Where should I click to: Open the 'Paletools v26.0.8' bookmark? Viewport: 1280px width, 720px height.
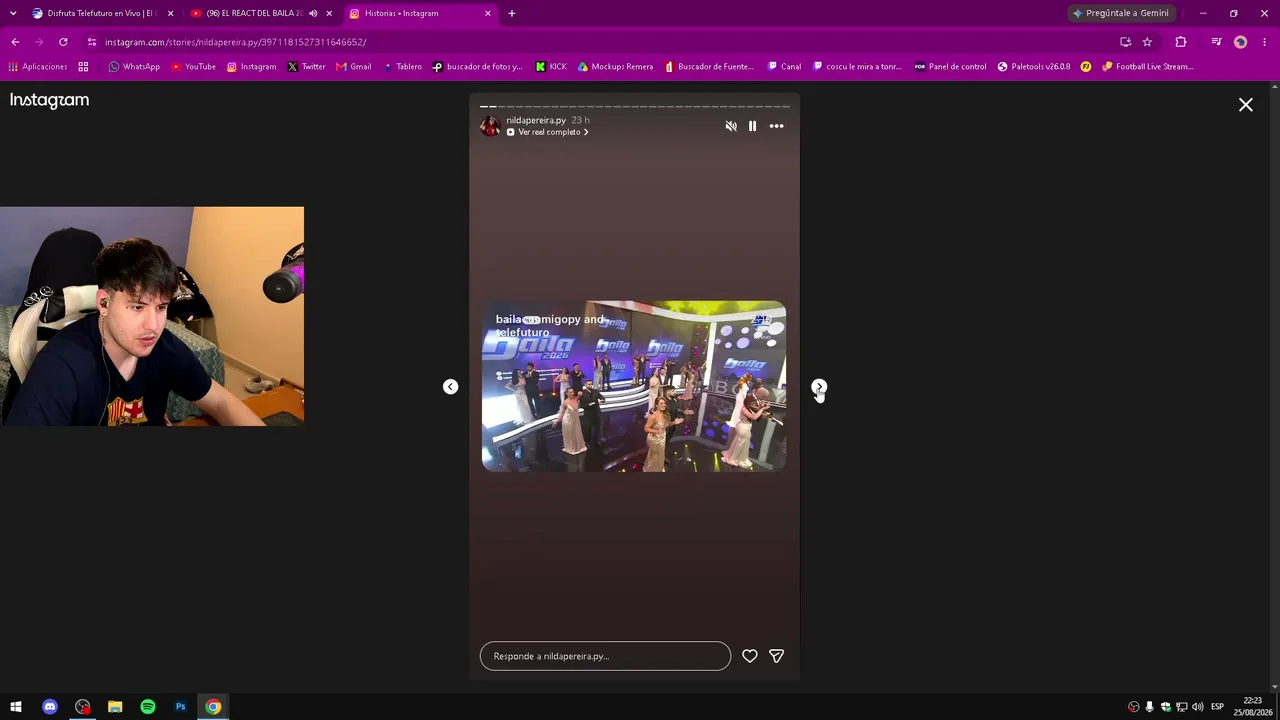(x=1033, y=67)
